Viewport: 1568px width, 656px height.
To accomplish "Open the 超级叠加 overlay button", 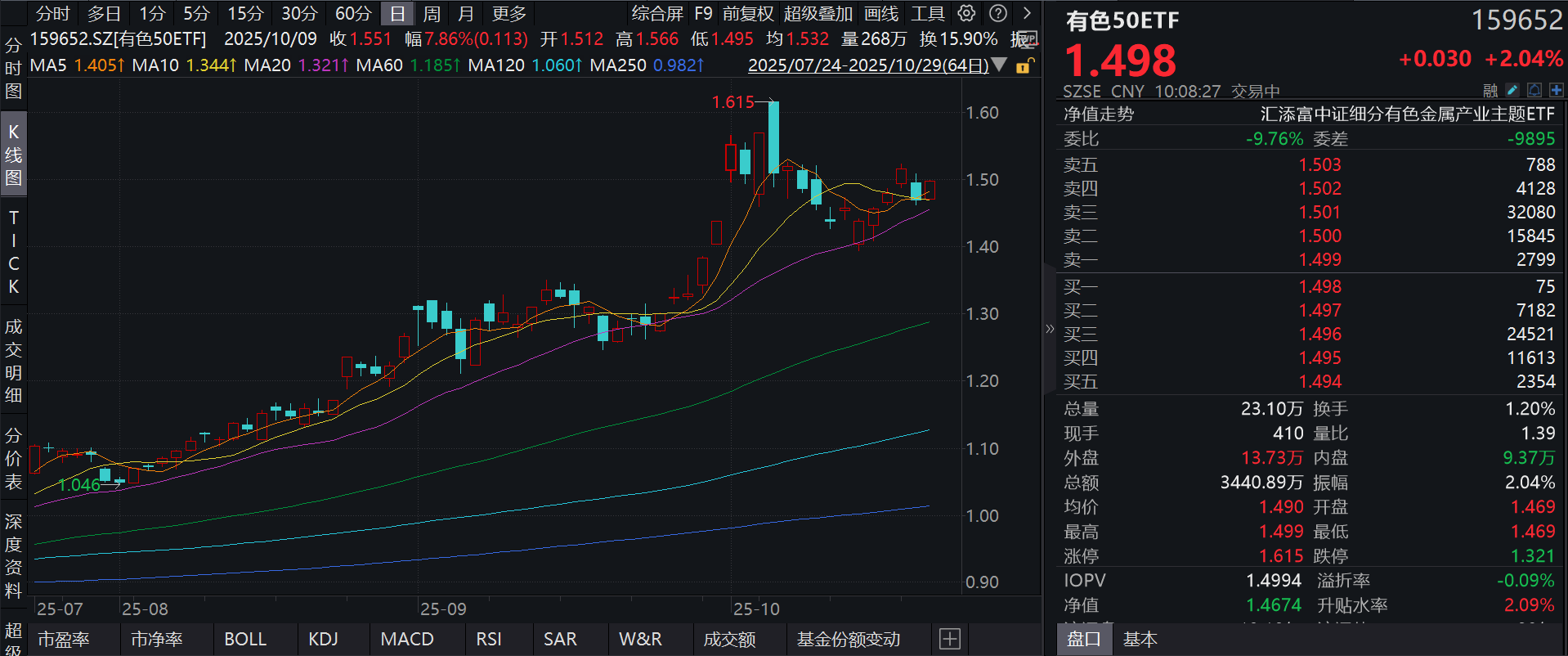I will (x=818, y=13).
